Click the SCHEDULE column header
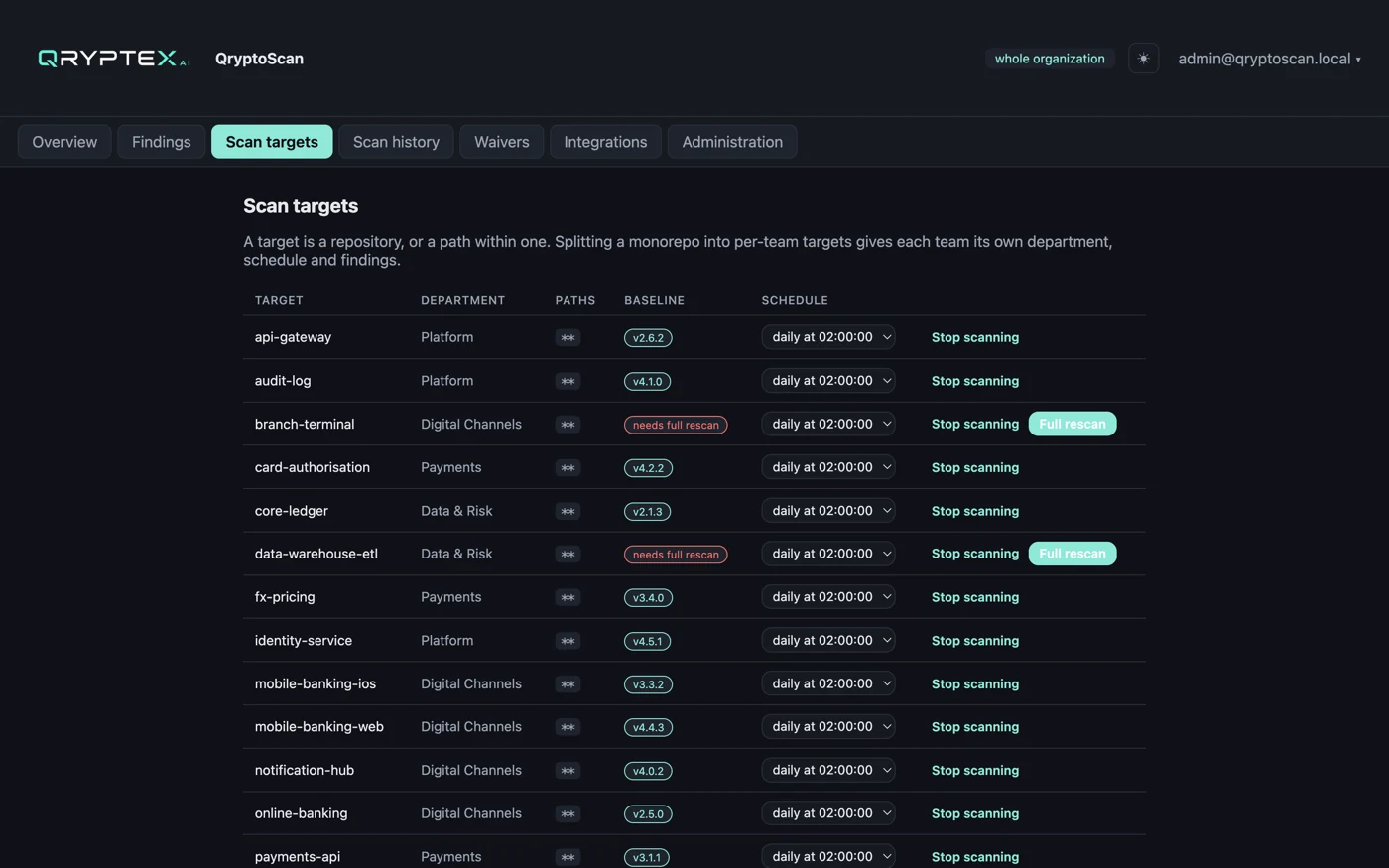This screenshot has width=1389, height=868. (x=795, y=300)
